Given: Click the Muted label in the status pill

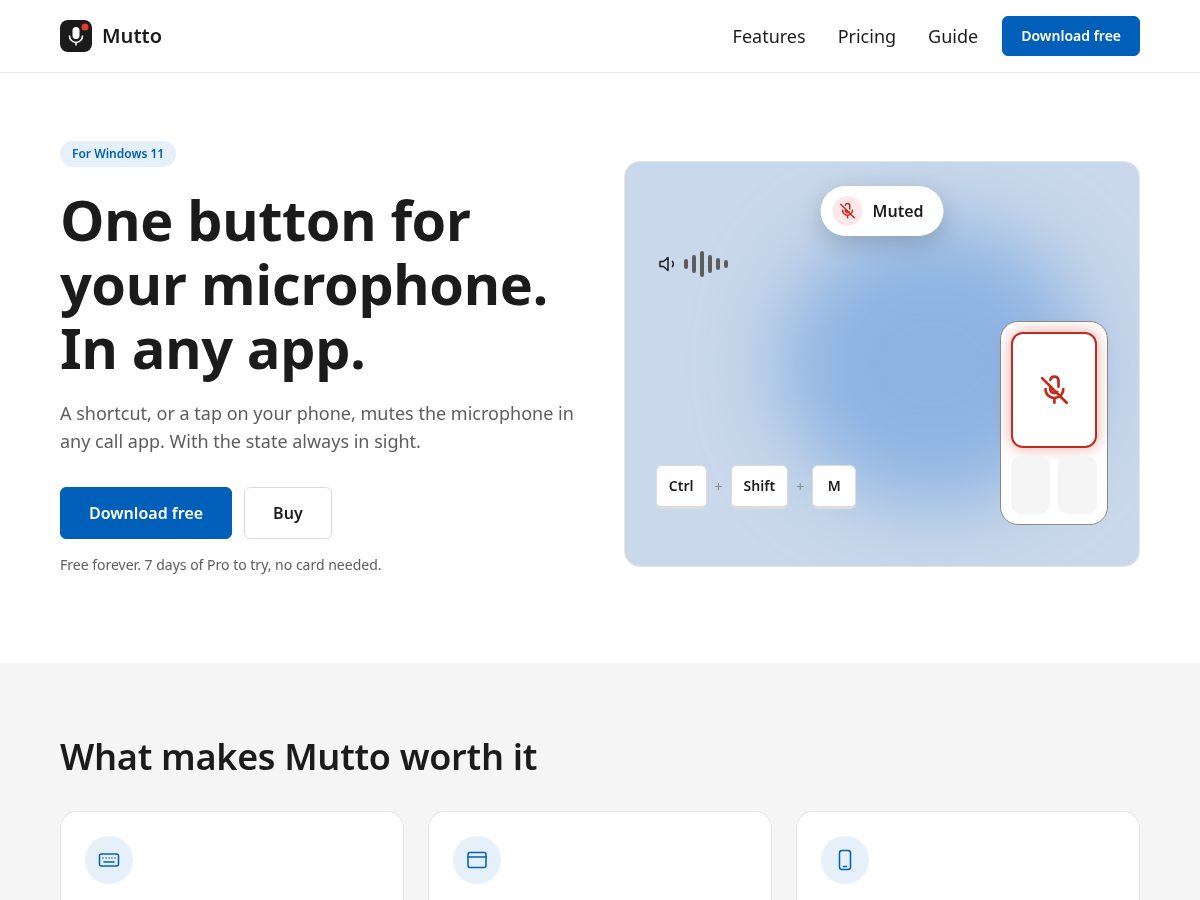Looking at the screenshot, I should click(898, 211).
